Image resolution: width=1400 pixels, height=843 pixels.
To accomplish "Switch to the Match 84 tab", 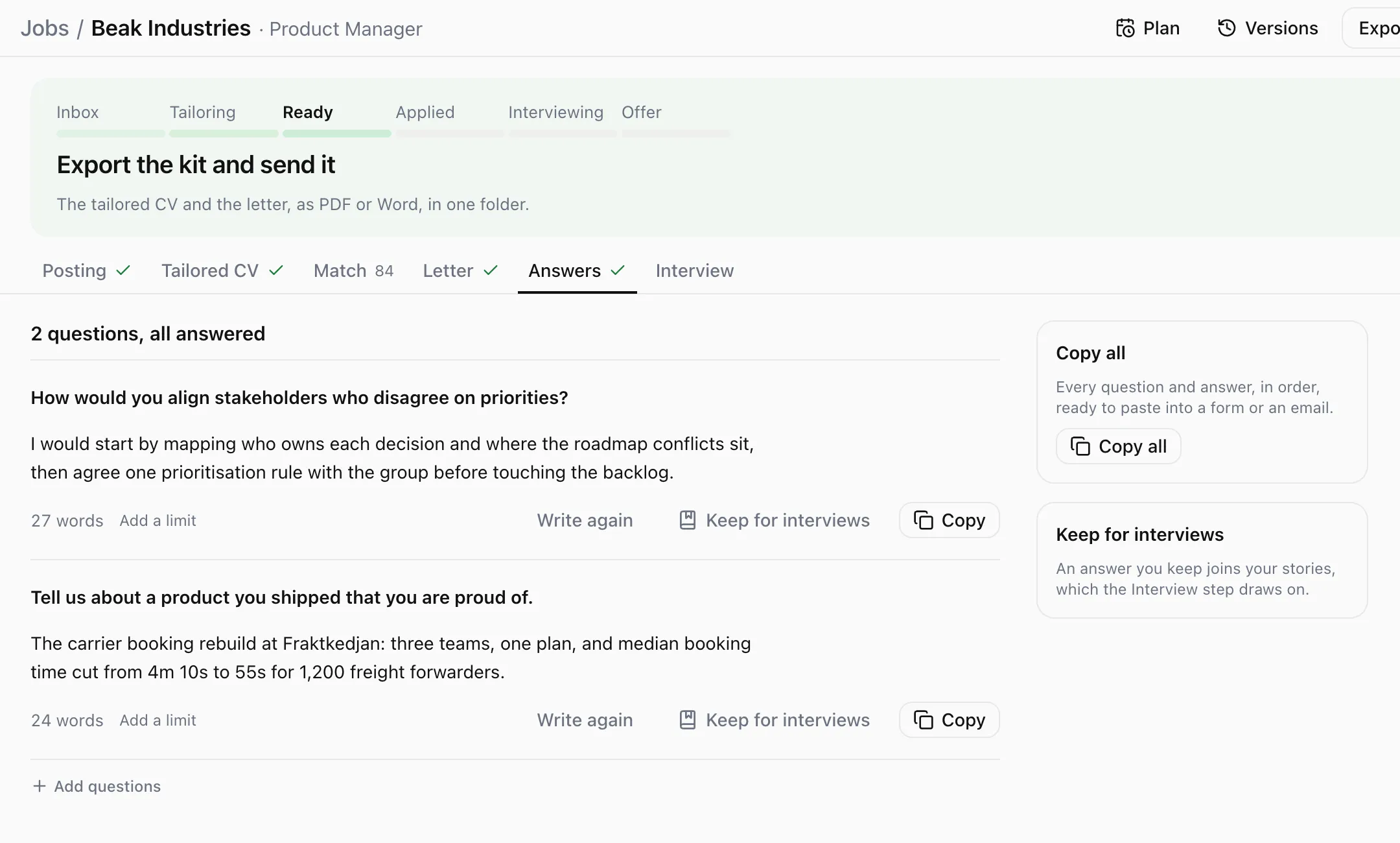I will pos(354,270).
